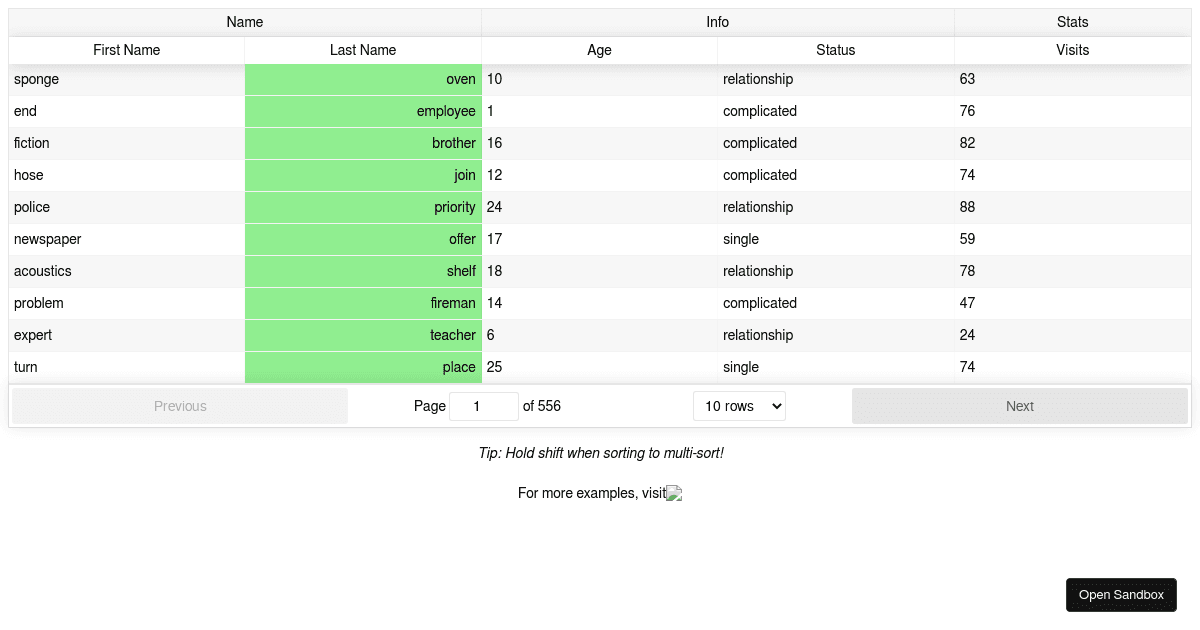This screenshot has width=1200, height=630.
Task: Click the broken image link after 'visit'
Action: [674, 493]
